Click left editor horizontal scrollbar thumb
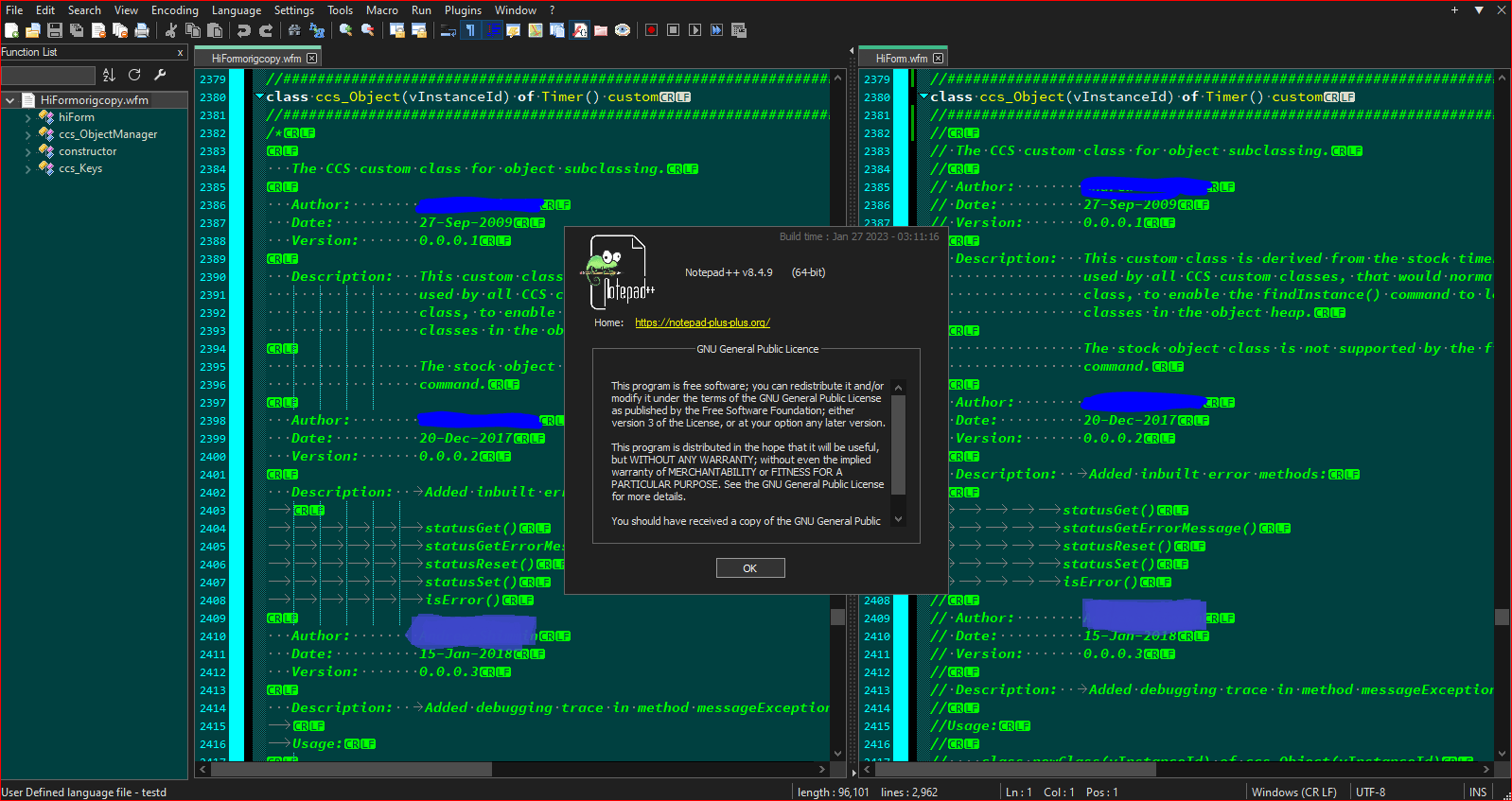Viewport: 1512px width, 801px height. 351,770
